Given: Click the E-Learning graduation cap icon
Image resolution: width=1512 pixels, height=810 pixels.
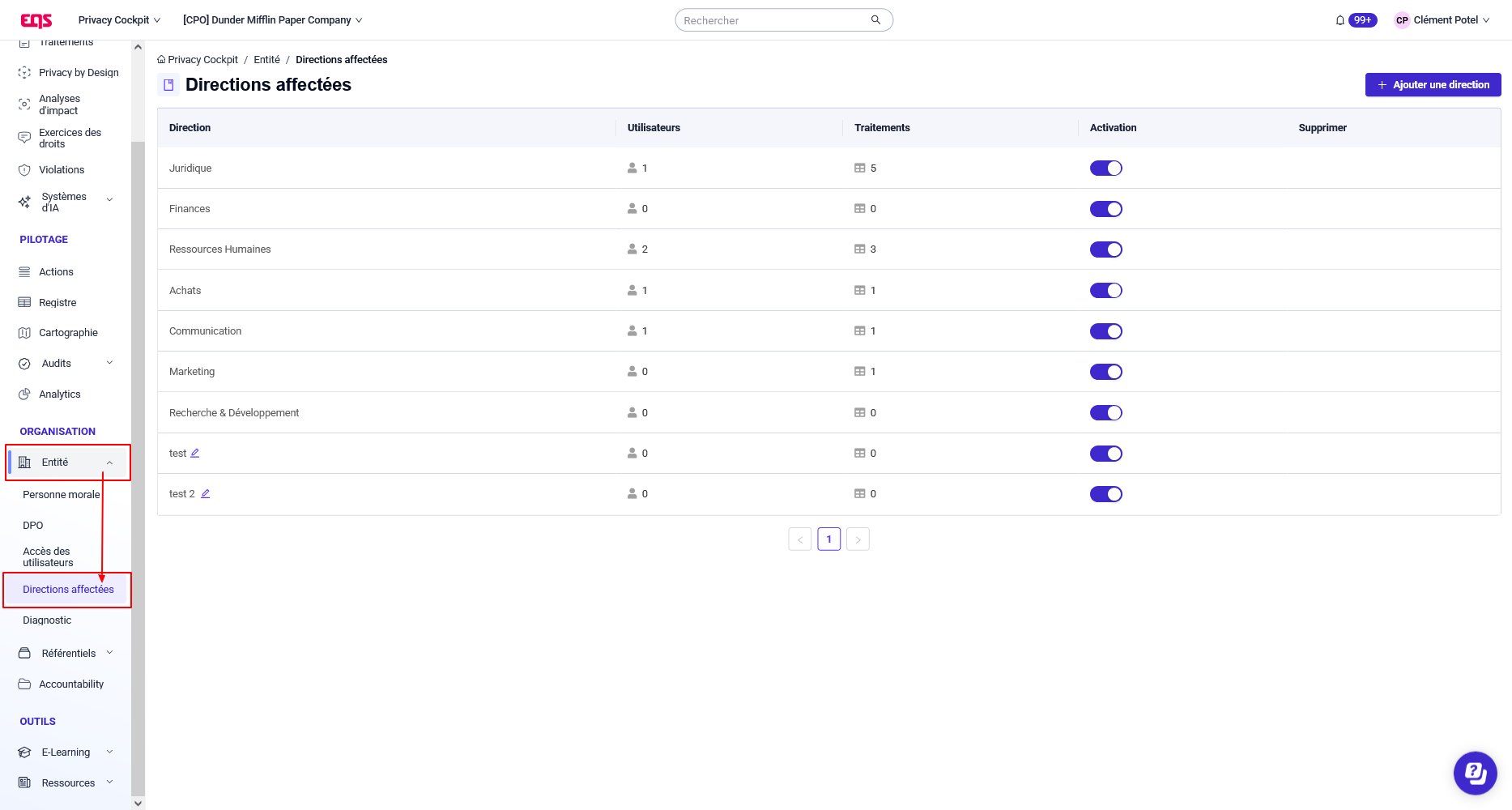Looking at the screenshot, I should click(x=24, y=752).
